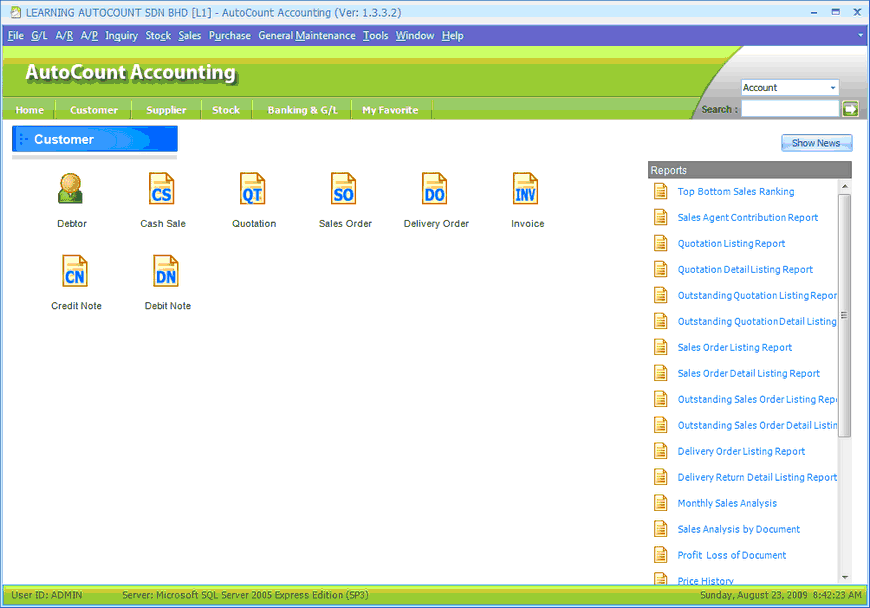Open the Help menu
The width and height of the screenshot is (870, 608).
(x=453, y=36)
